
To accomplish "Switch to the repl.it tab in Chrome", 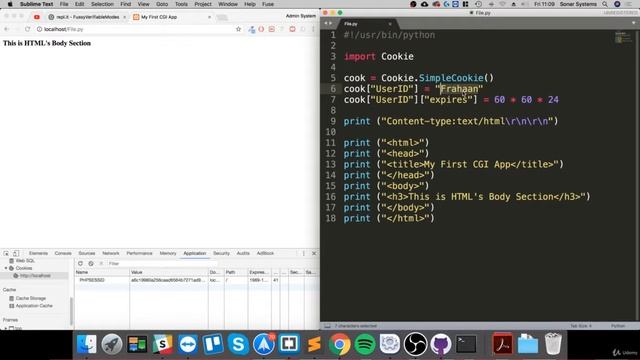I will 87,17.
